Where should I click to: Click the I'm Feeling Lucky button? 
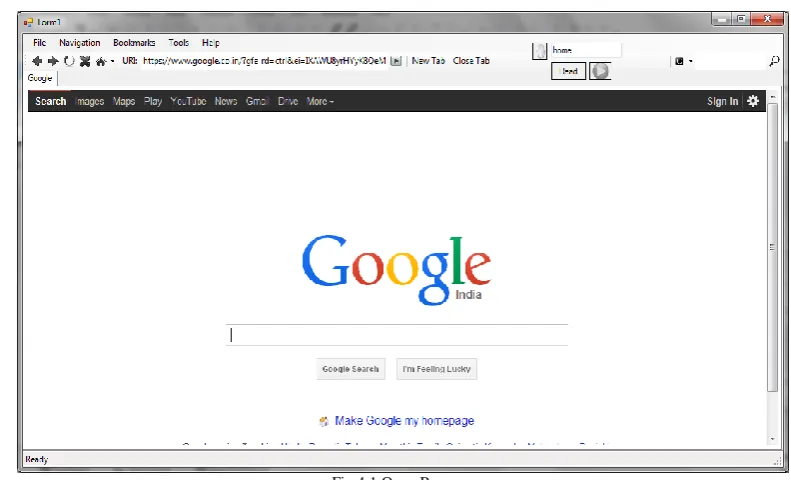[x=436, y=369]
